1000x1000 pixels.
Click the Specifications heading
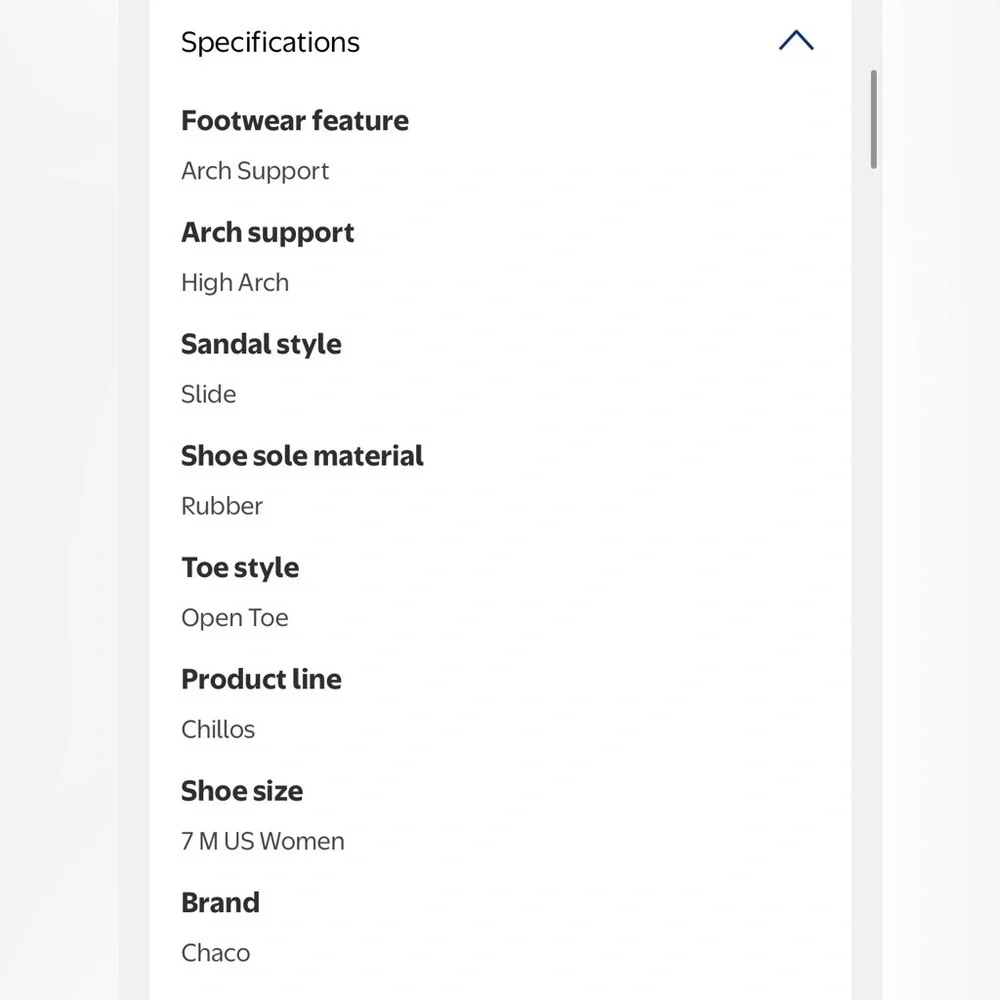tap(270, 42)
